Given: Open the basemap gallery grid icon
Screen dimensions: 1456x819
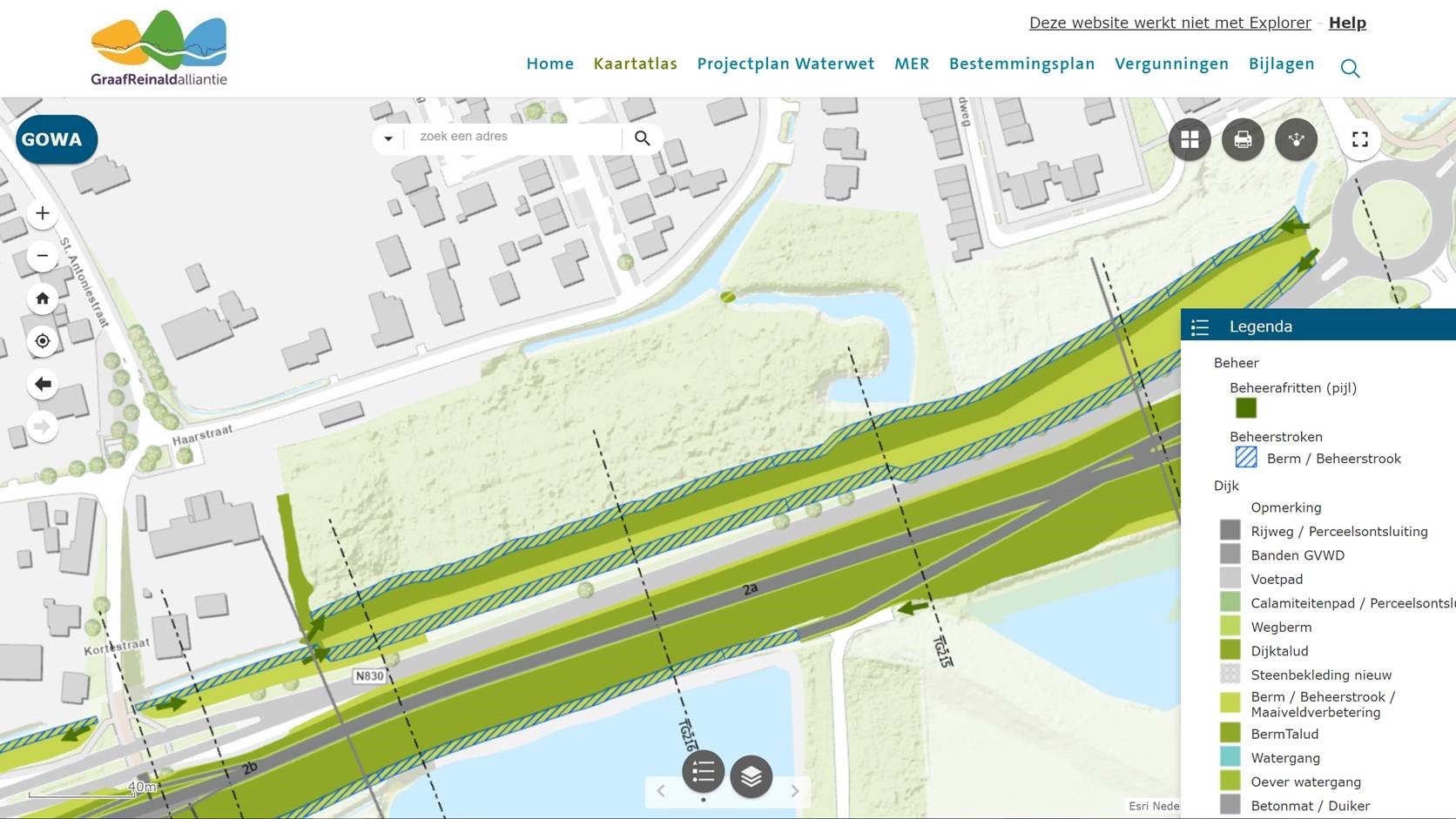Looking at the screenshot, I should pos(1190,139).
